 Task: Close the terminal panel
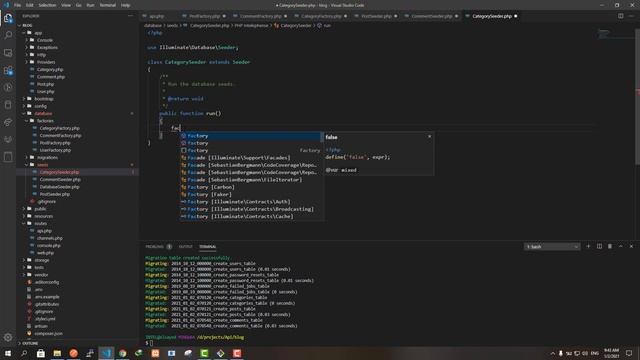point(631,247)
